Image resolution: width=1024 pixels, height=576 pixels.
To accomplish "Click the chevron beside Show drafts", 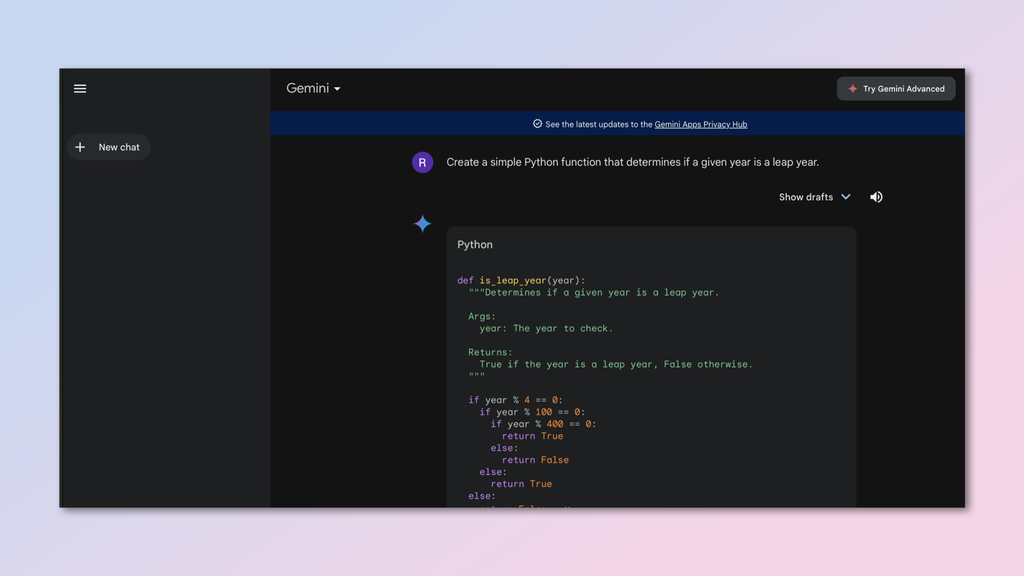I will click(846, 196).
